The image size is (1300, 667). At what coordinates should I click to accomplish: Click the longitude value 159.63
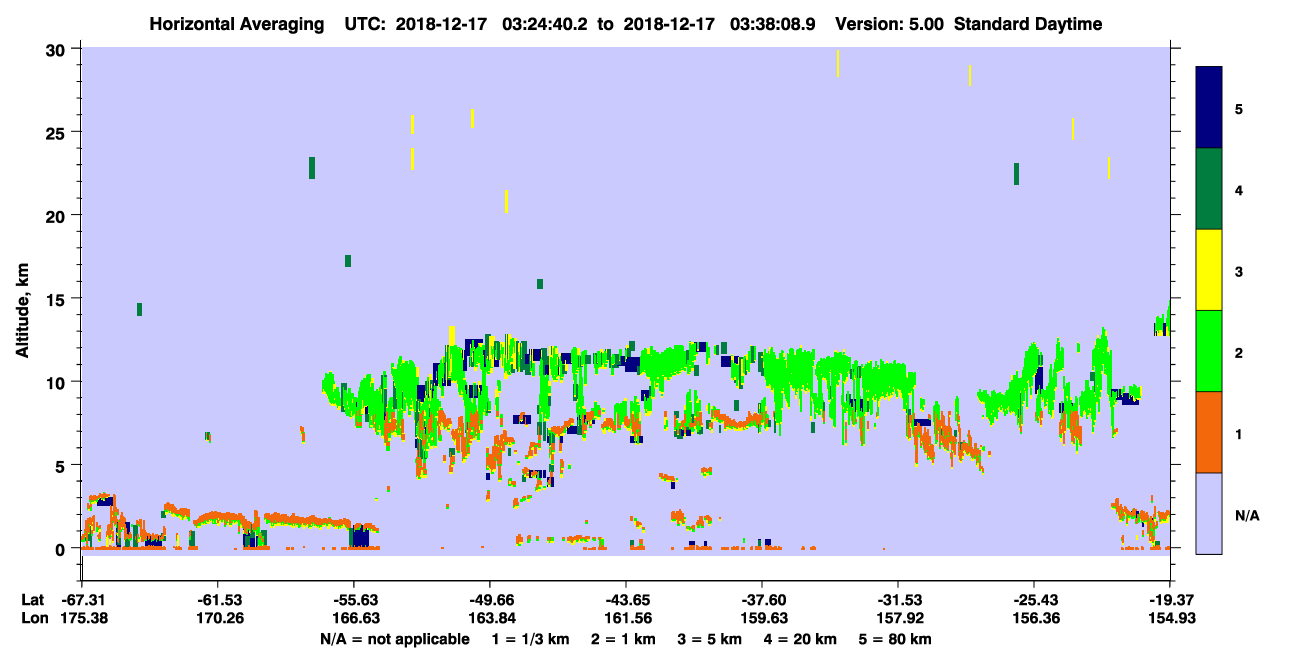762,618
